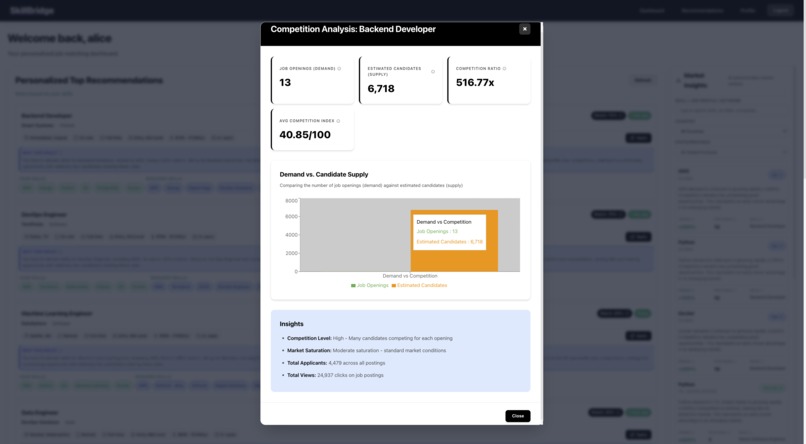The height and width of the screenshot is (444, 806).
Task: Click the orange Estimated Candidates chart bar
Action: pos(454,240)
